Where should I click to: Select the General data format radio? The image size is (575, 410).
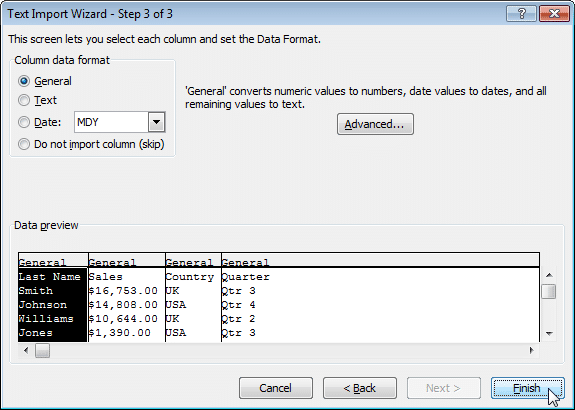click(x=24, y=81)
